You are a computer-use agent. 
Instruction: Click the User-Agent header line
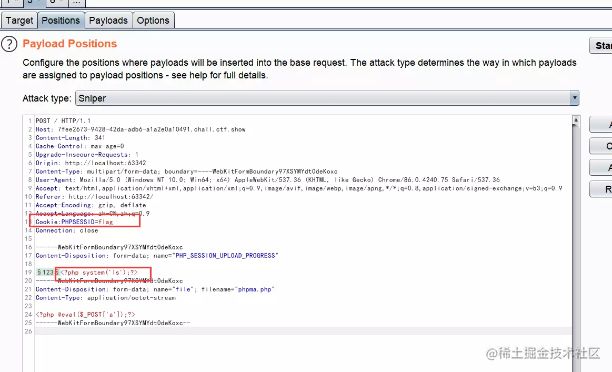click(267, 180)
